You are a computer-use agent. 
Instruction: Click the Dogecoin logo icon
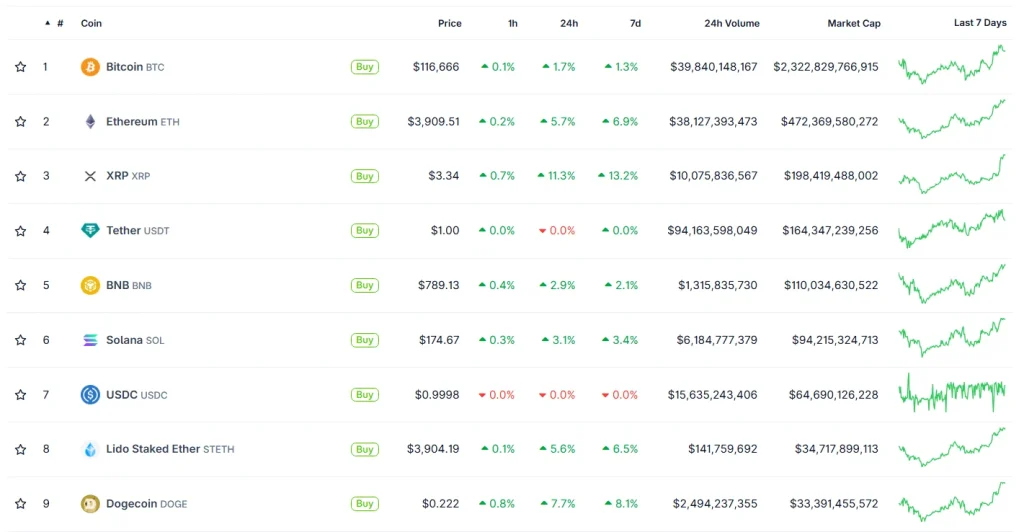(90, 504)
